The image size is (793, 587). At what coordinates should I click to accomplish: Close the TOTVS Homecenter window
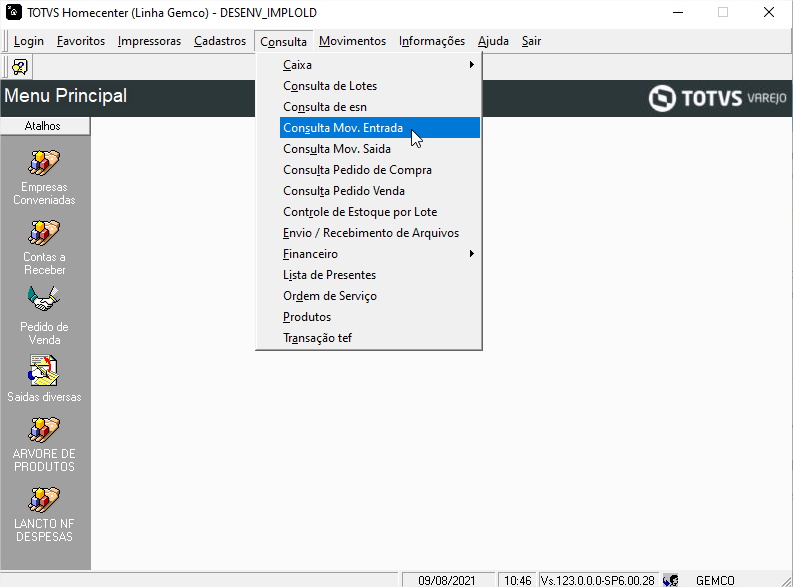(769, 13)
